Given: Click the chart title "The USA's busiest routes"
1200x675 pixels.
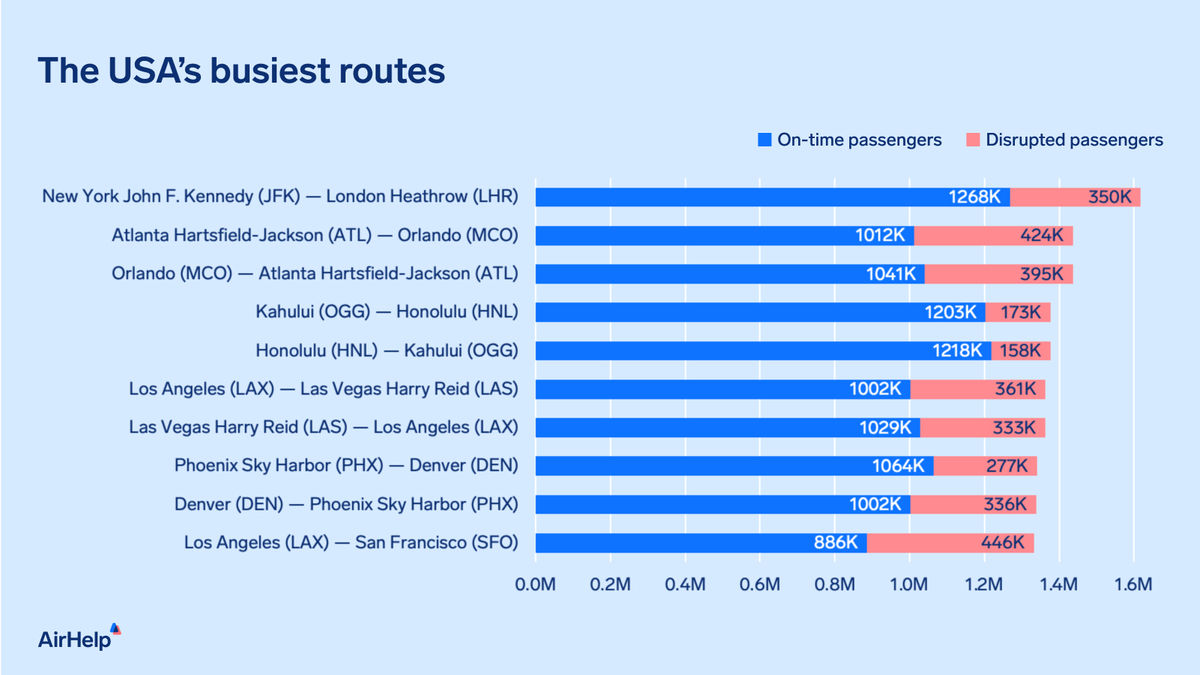Looking at the screenshot, I should coord(241,72).
